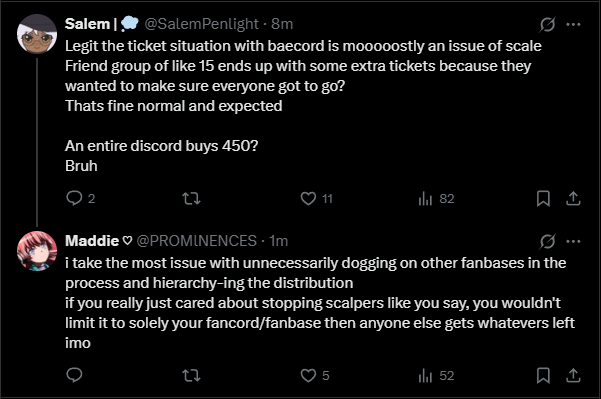Open Grok explain icon on Salem's tweet

547,25
